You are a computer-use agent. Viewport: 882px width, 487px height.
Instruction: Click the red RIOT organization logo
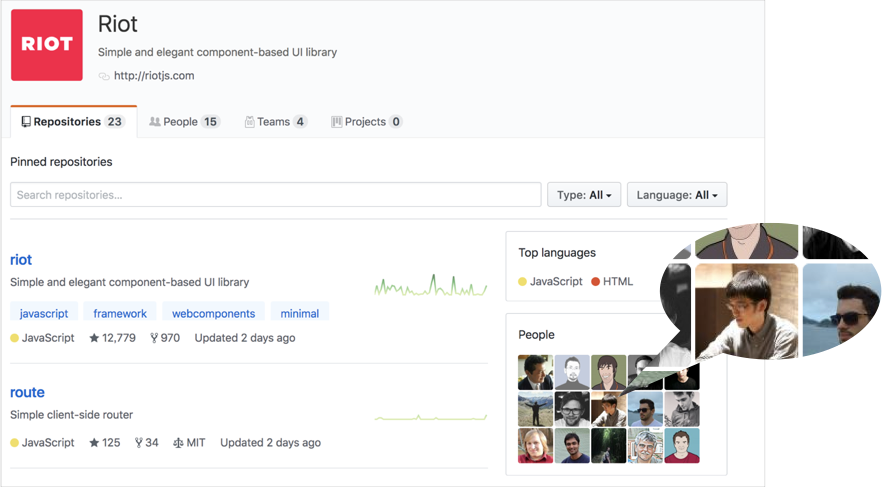coord(47,45)
